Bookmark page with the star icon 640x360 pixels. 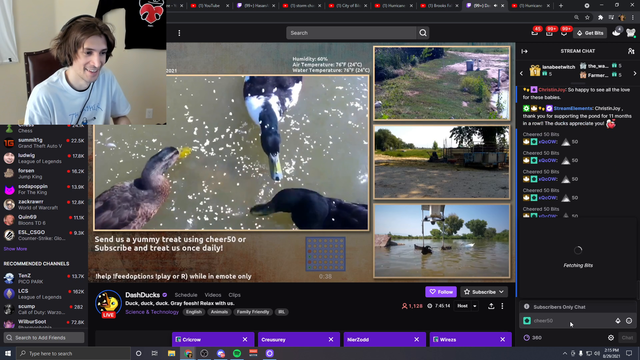coord(587,18)
